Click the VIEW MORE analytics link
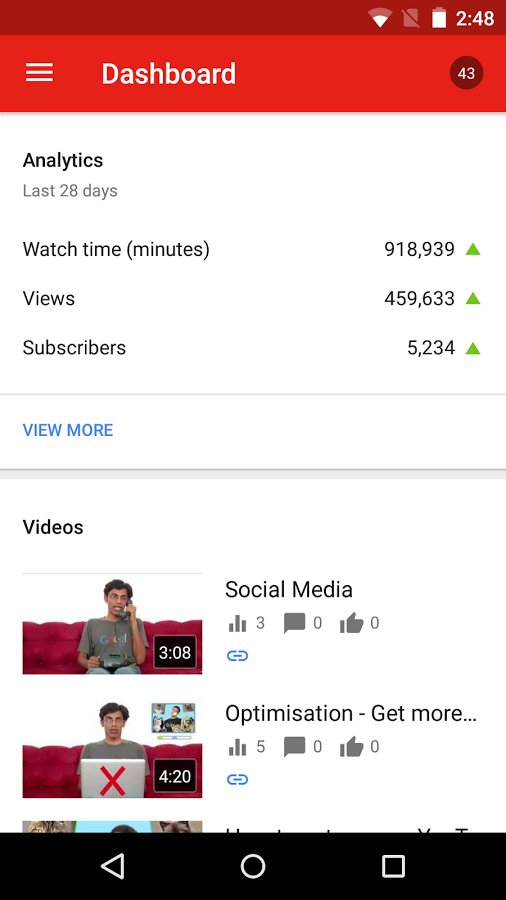This screenshot has height=900, width=506. coord(68,430)
